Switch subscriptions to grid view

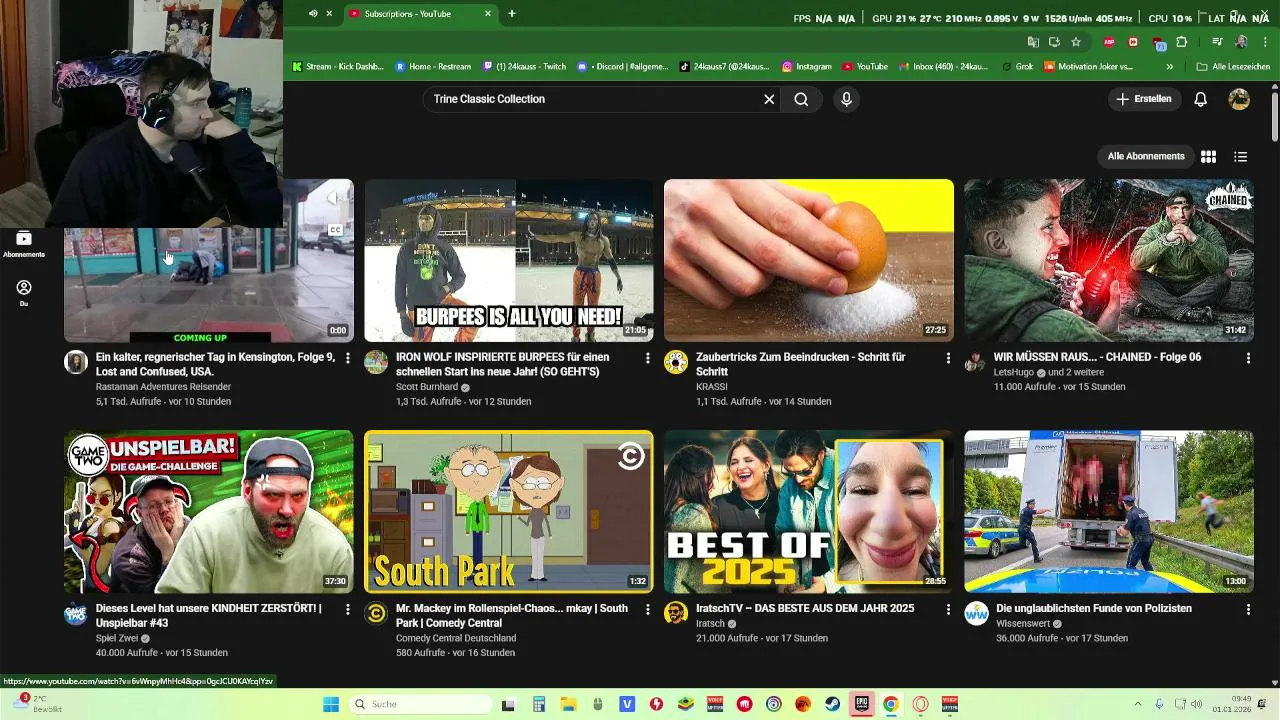click(x=1208, y=156)
